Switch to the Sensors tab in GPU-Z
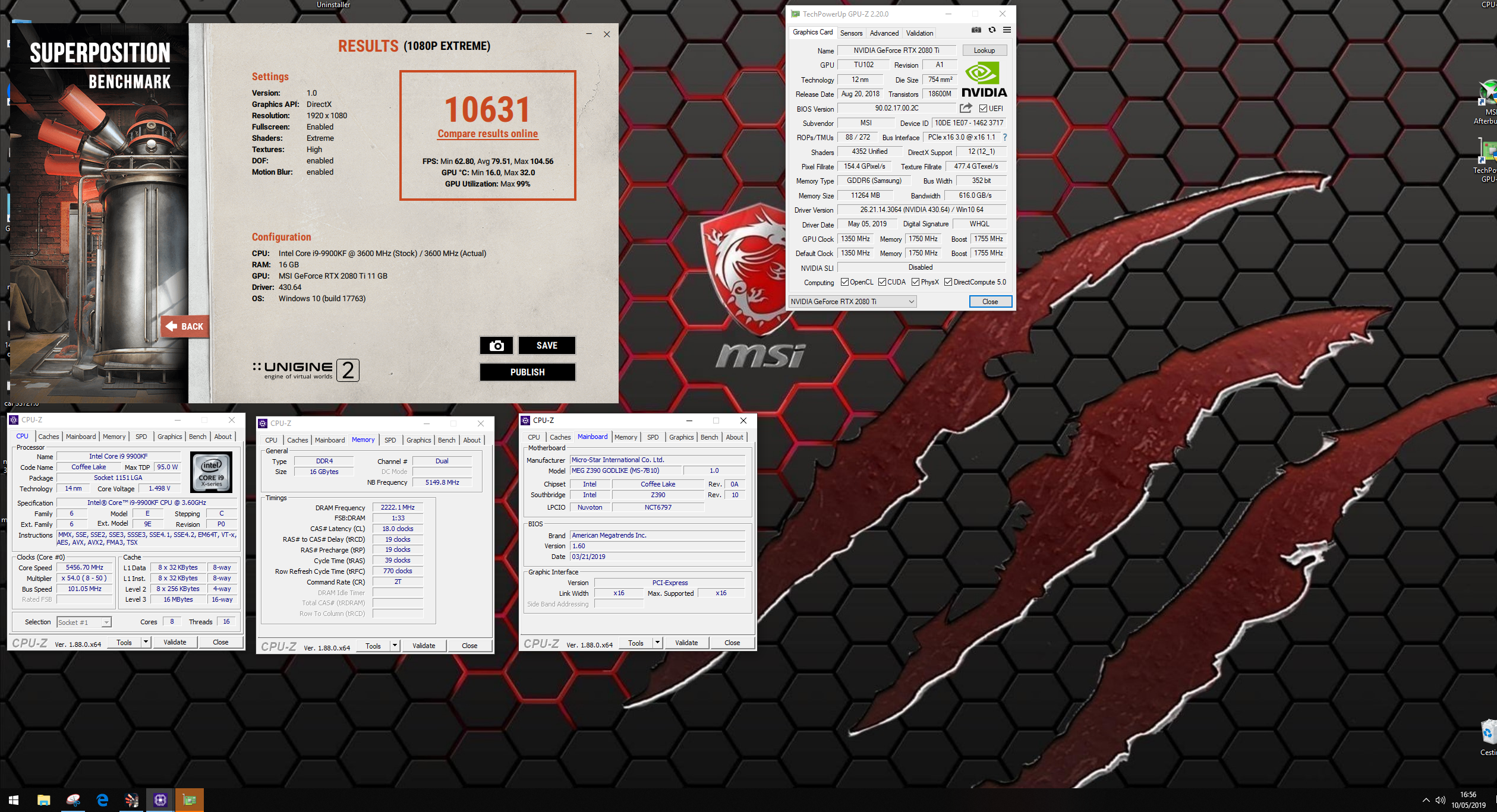 (851, 33)
